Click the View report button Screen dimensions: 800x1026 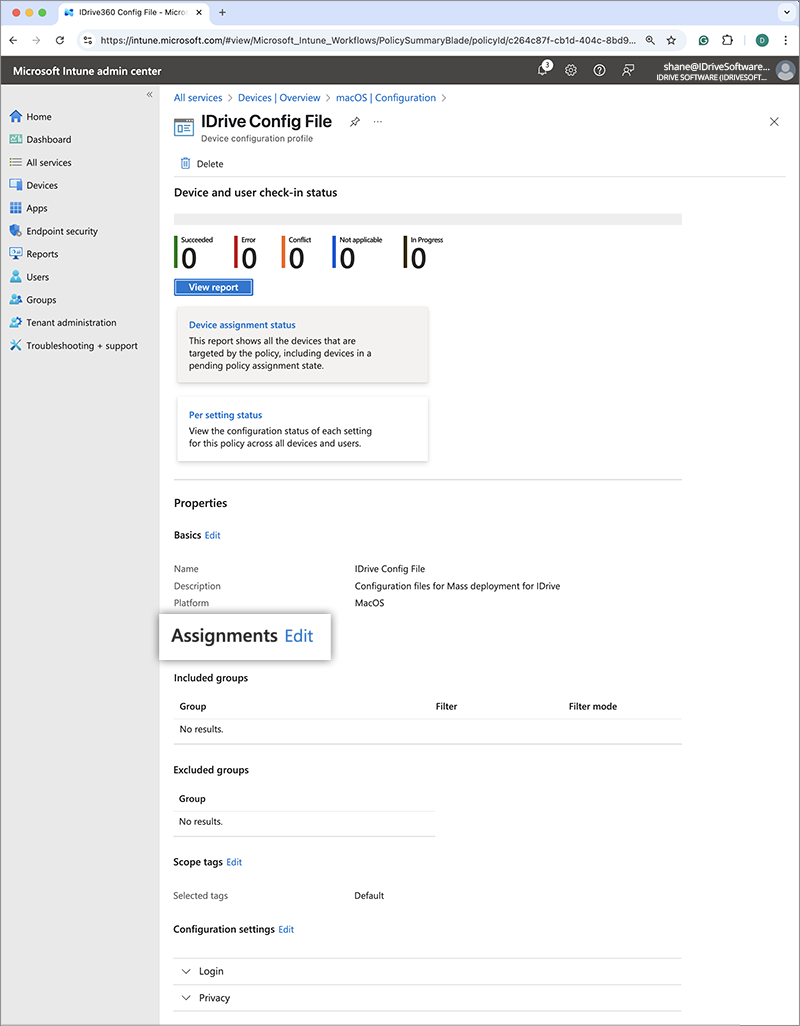coord(213,287)
